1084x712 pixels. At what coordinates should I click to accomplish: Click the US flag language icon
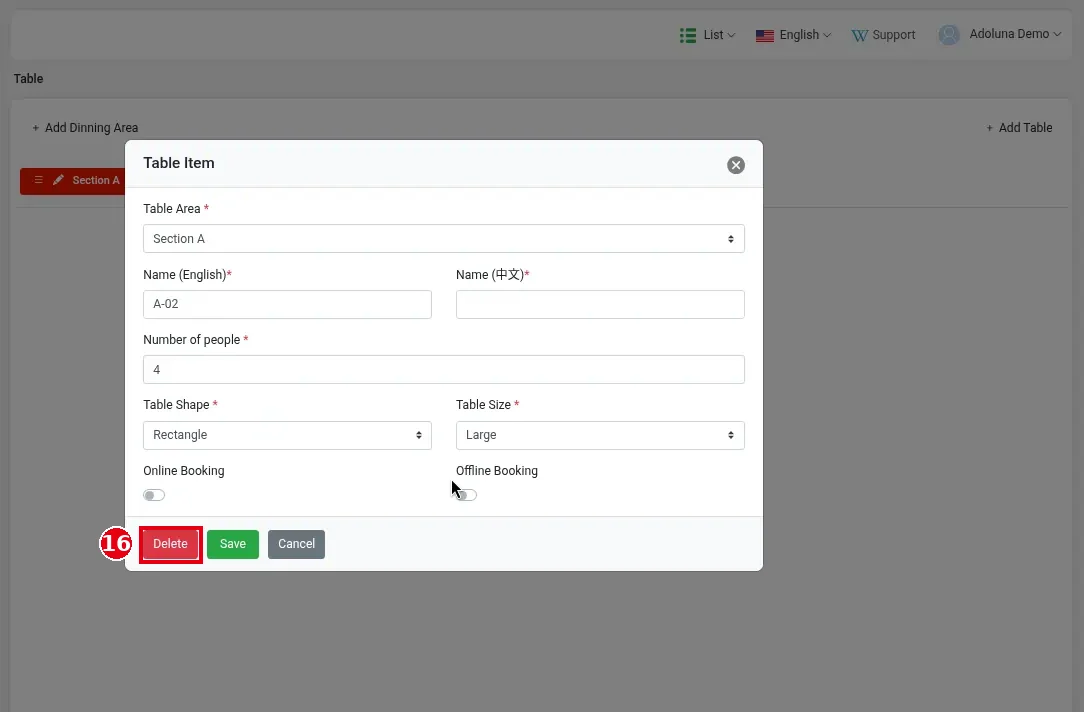tap(765, 36)
